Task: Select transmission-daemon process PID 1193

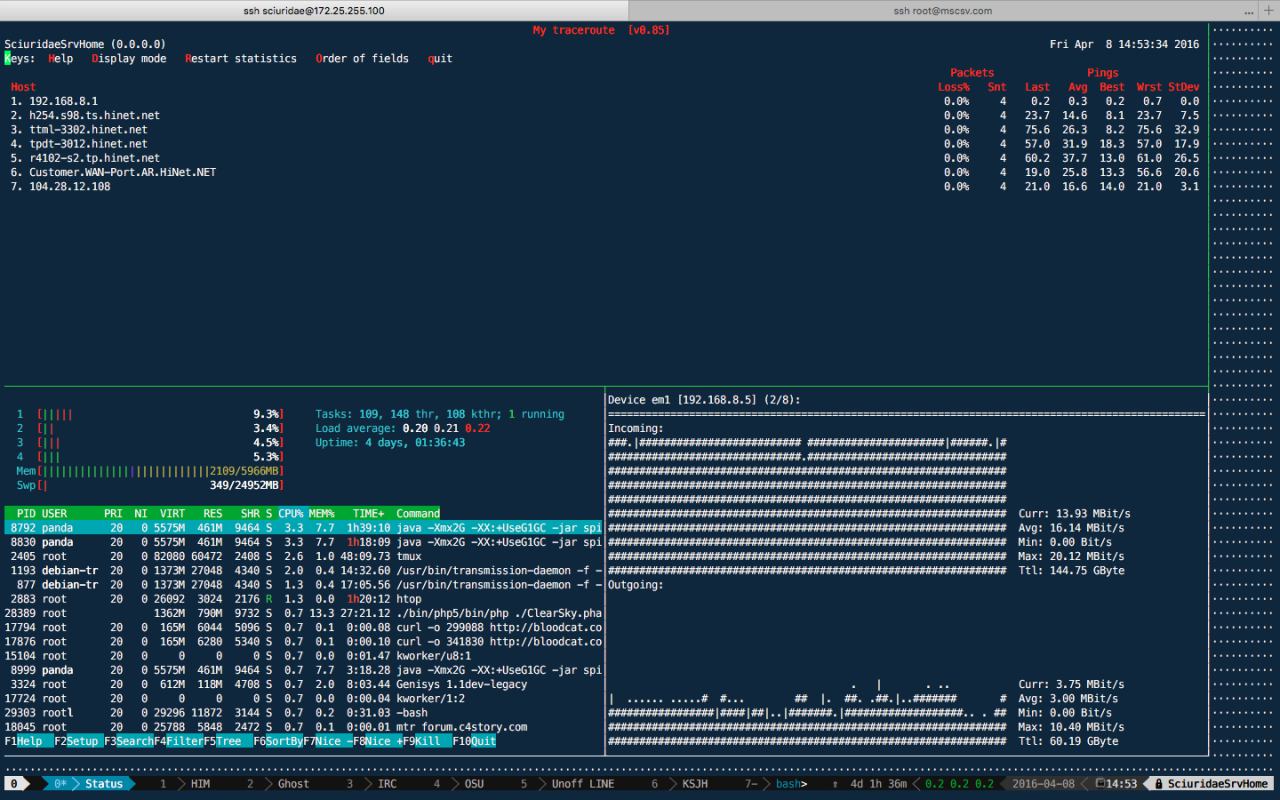Action: pos(303,570)
